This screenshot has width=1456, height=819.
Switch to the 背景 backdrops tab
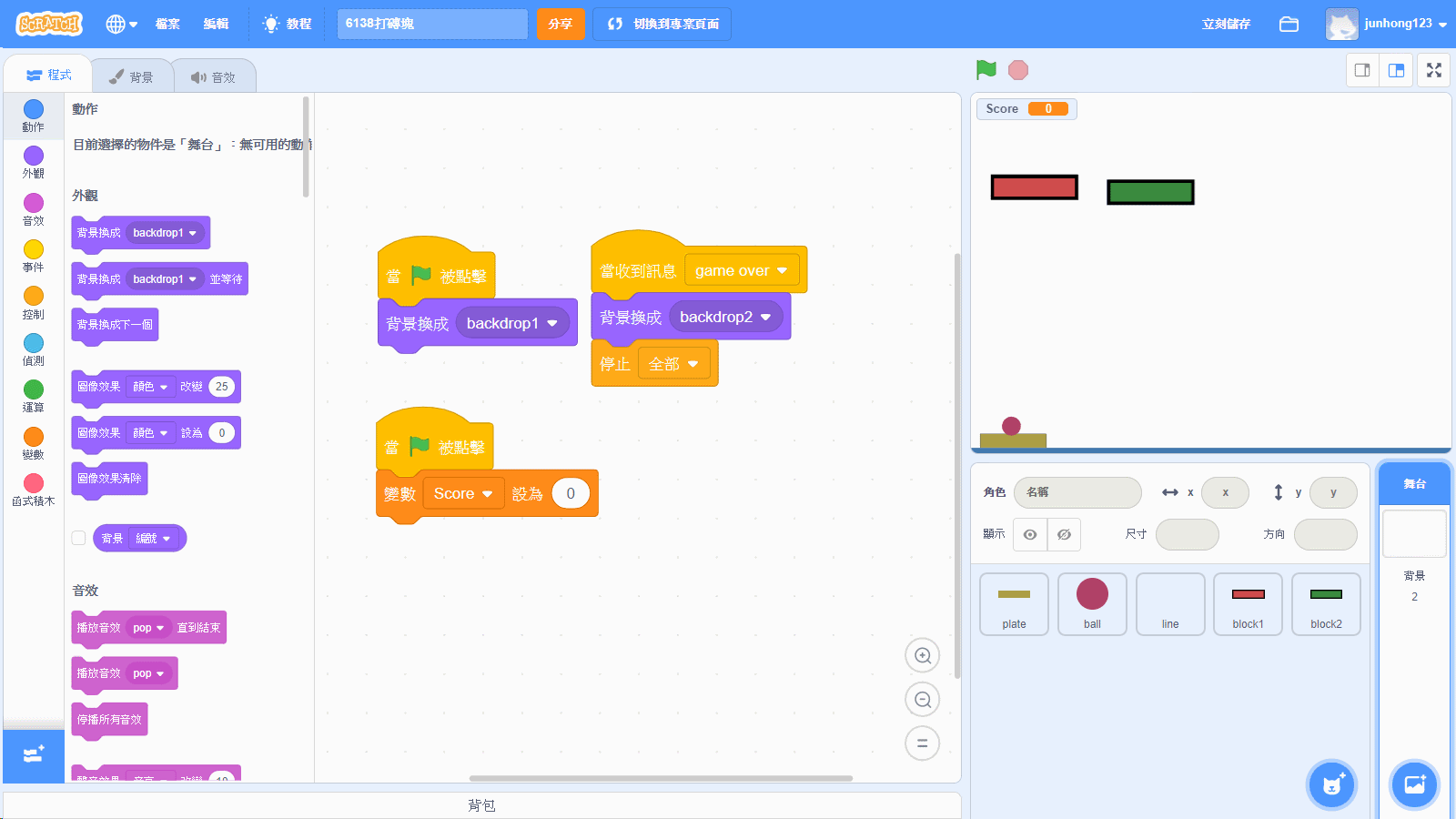131,77
